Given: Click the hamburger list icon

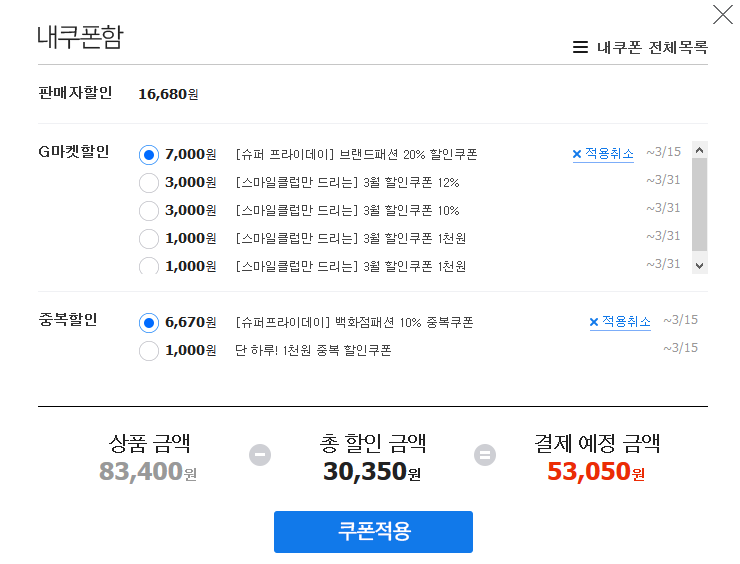Looking at the screenshot, I should click(x=580, y=47).
